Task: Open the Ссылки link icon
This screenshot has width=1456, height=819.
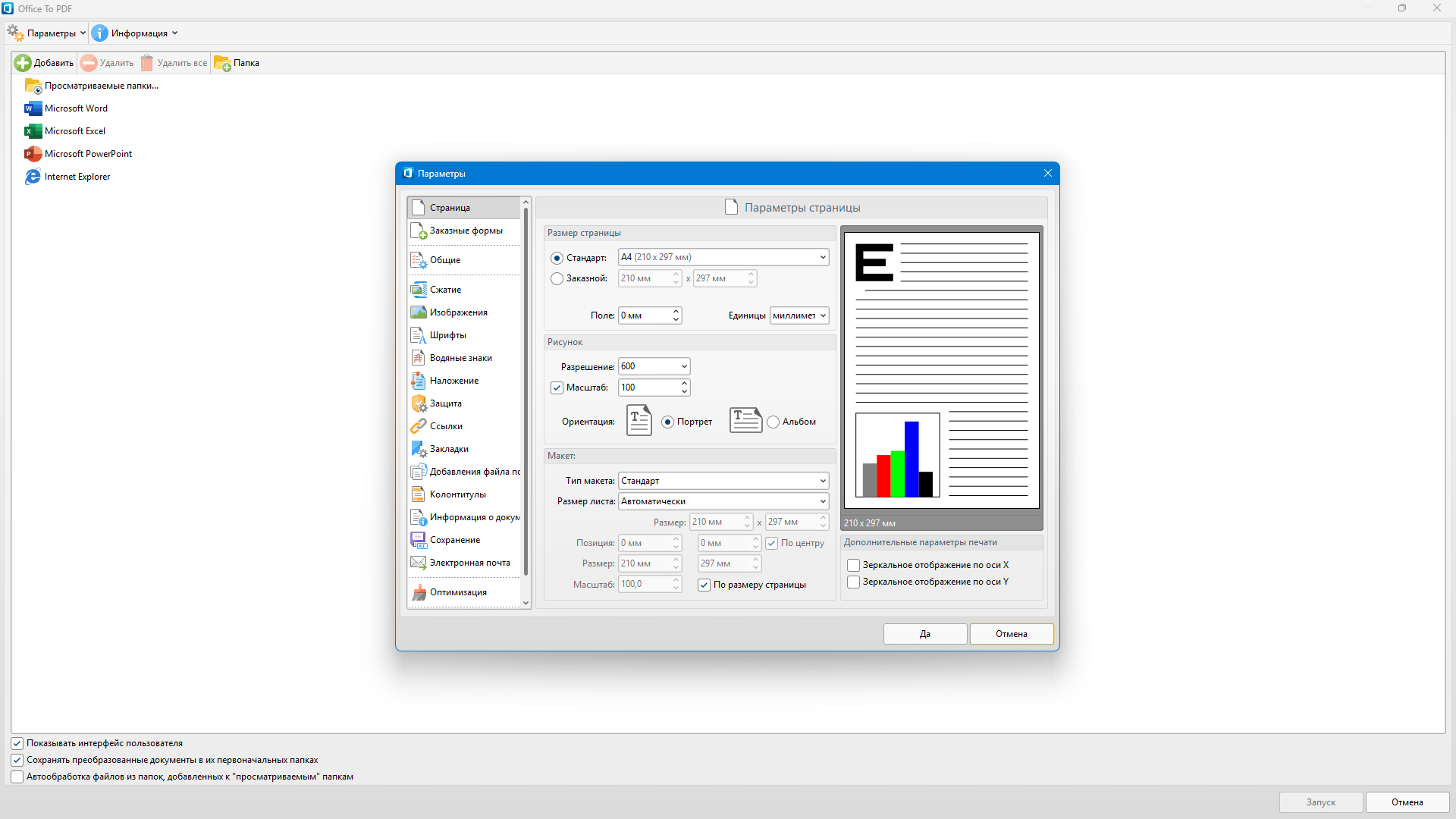Action: (418, 426)
